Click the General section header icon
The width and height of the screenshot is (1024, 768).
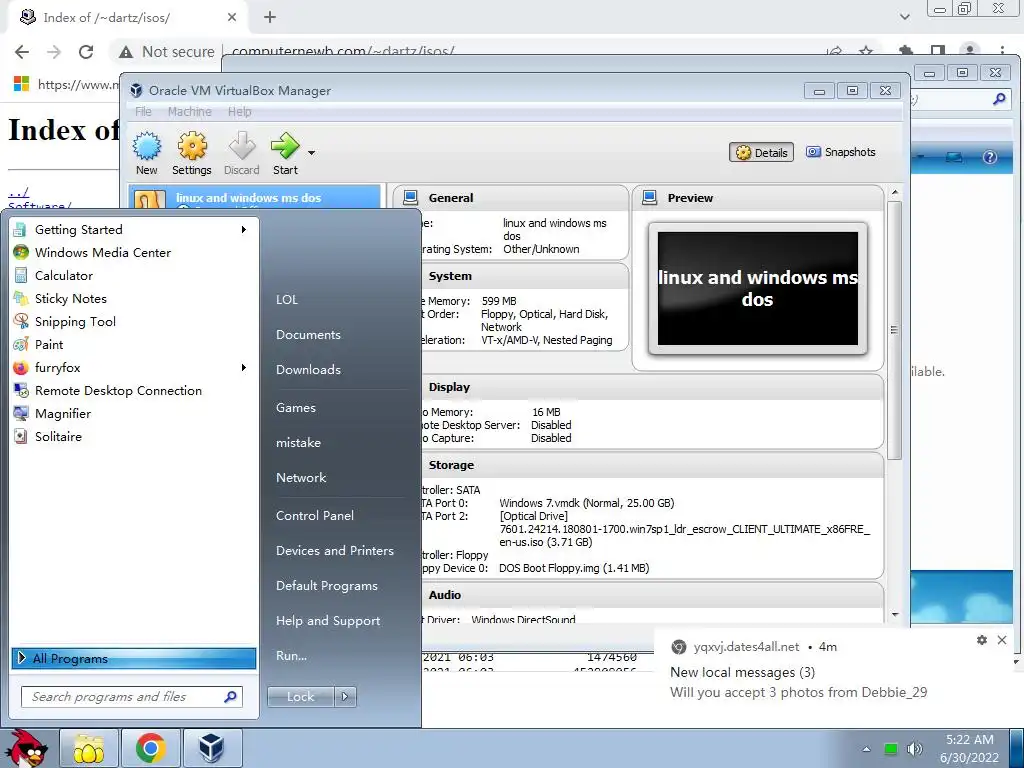coord(411,197)
